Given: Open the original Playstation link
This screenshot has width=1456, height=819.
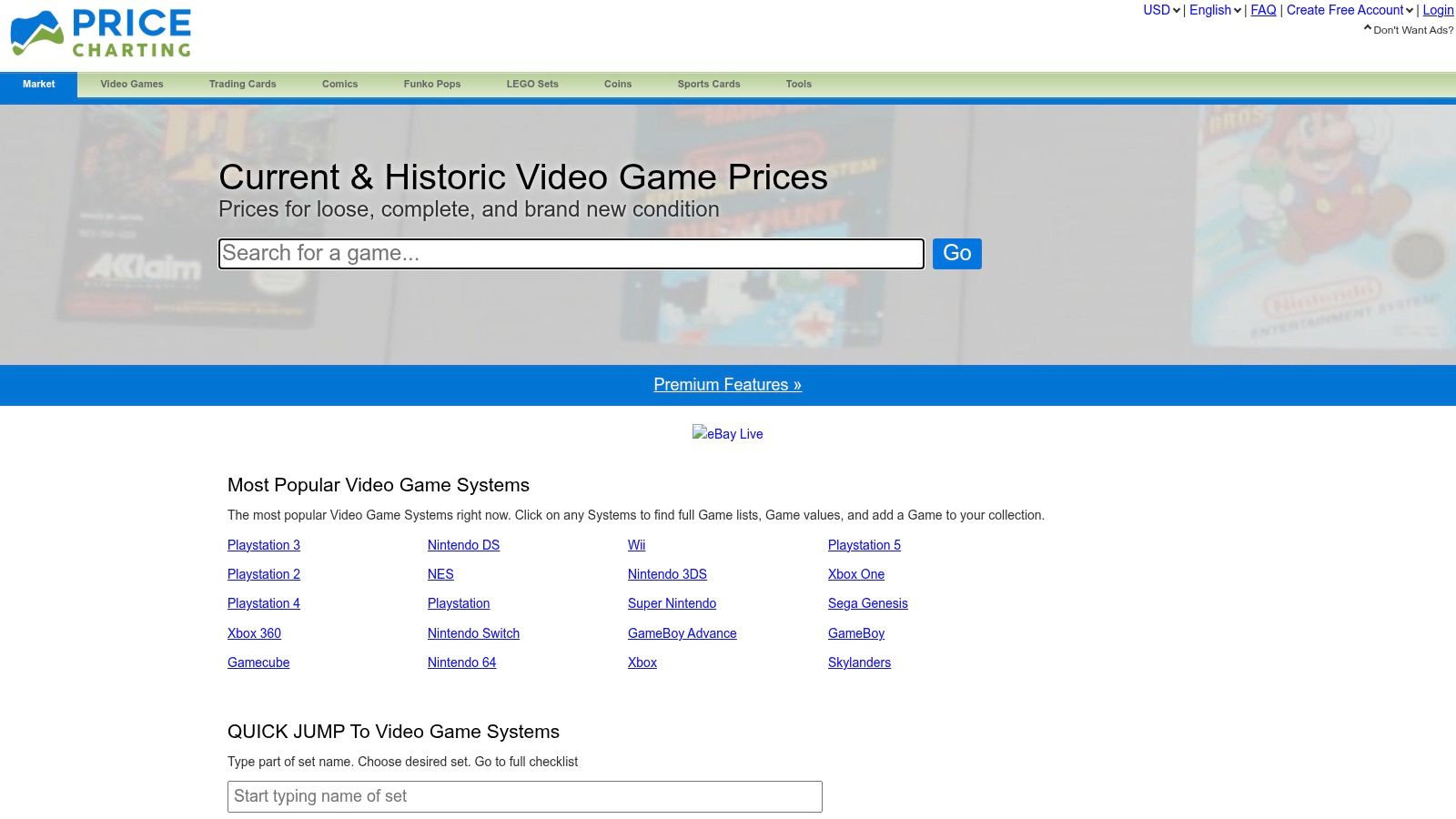Looking at the screenshot, I should point(459,603).
